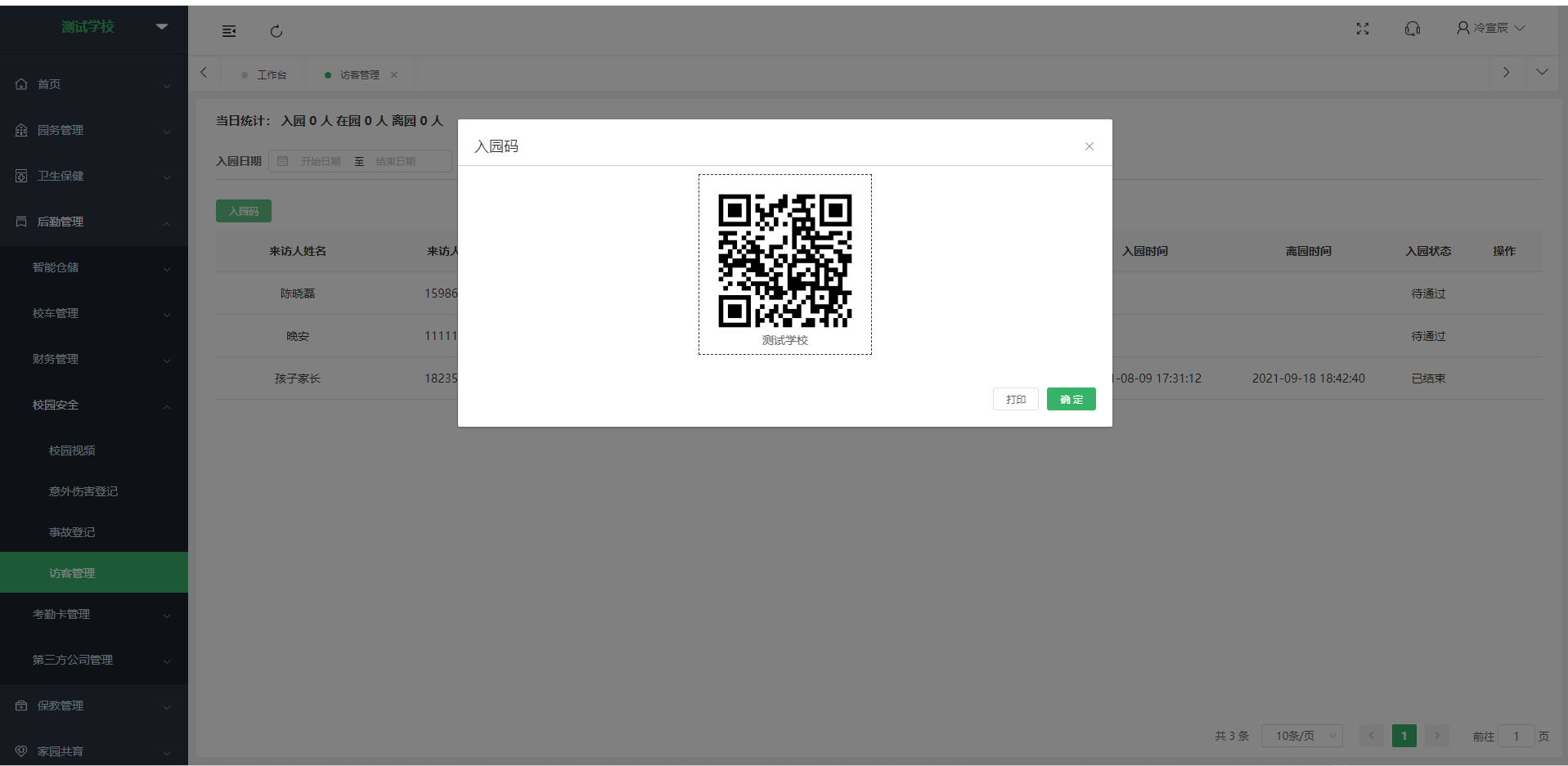Click the 打印 print button
This screenshot has height=766, width=1568.
pyautogui.click(x=1016, y=399)
